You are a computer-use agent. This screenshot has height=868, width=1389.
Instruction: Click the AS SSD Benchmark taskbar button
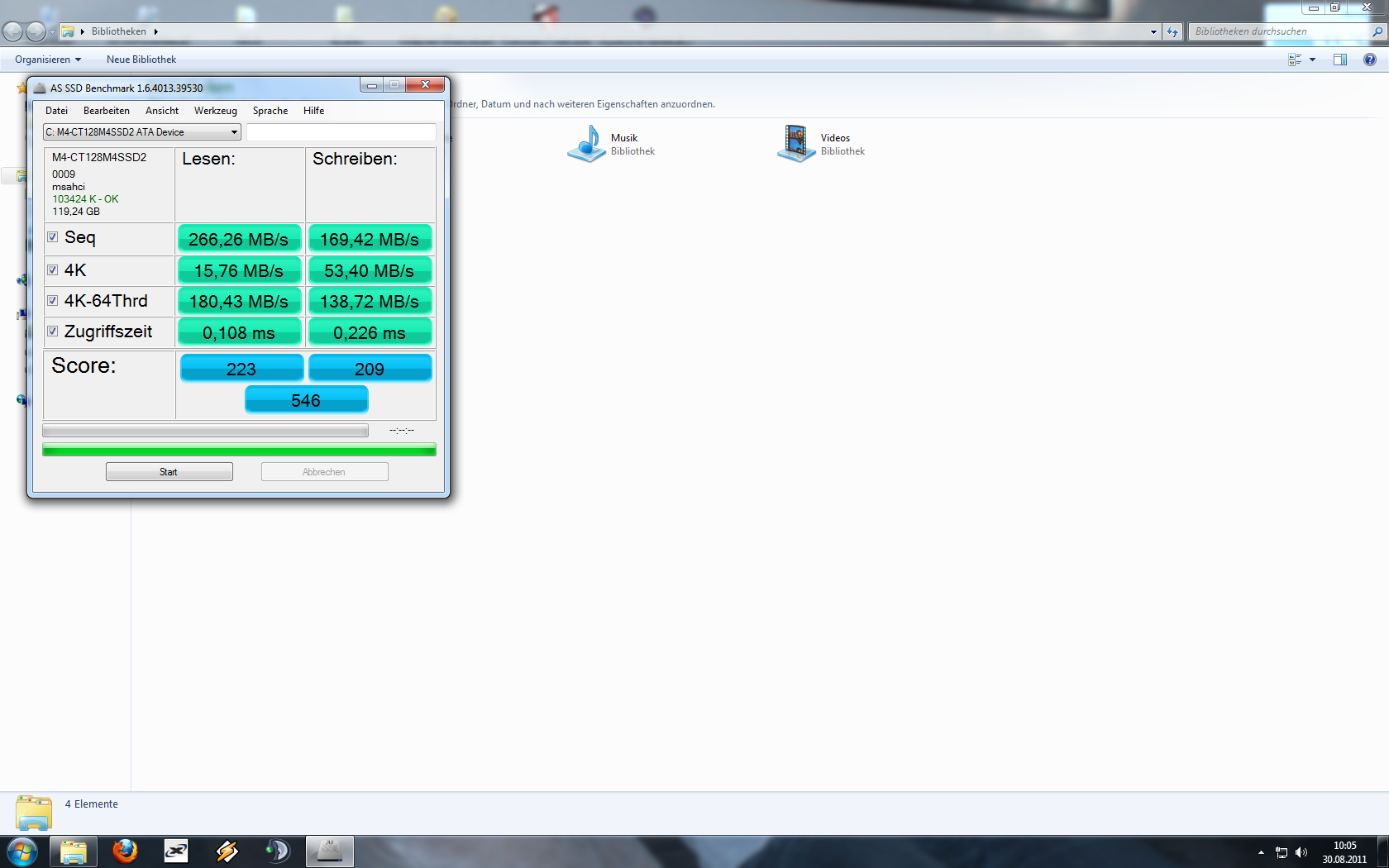pos(330,851)
